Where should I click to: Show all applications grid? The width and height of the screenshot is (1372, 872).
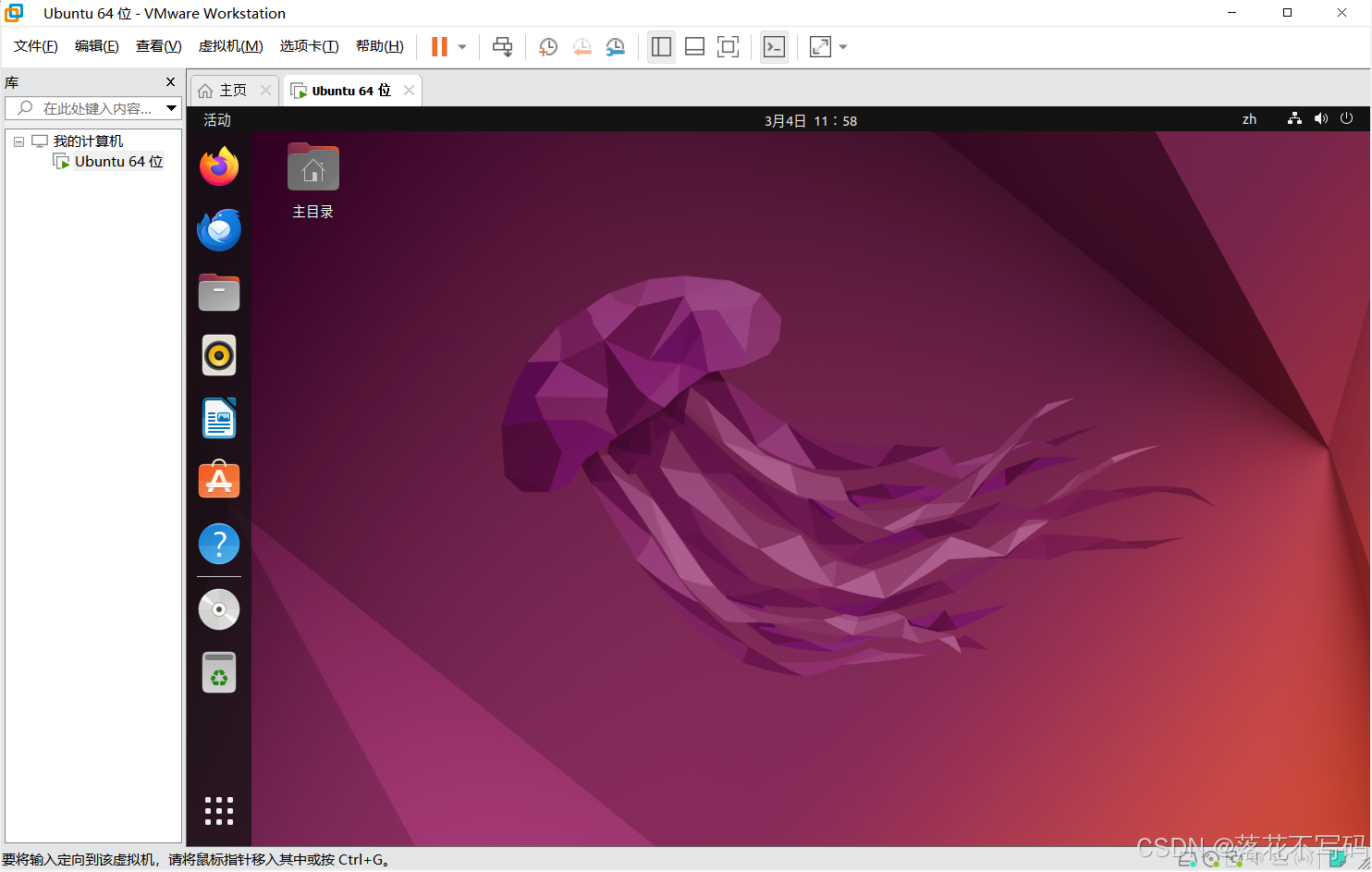(219, 811)
